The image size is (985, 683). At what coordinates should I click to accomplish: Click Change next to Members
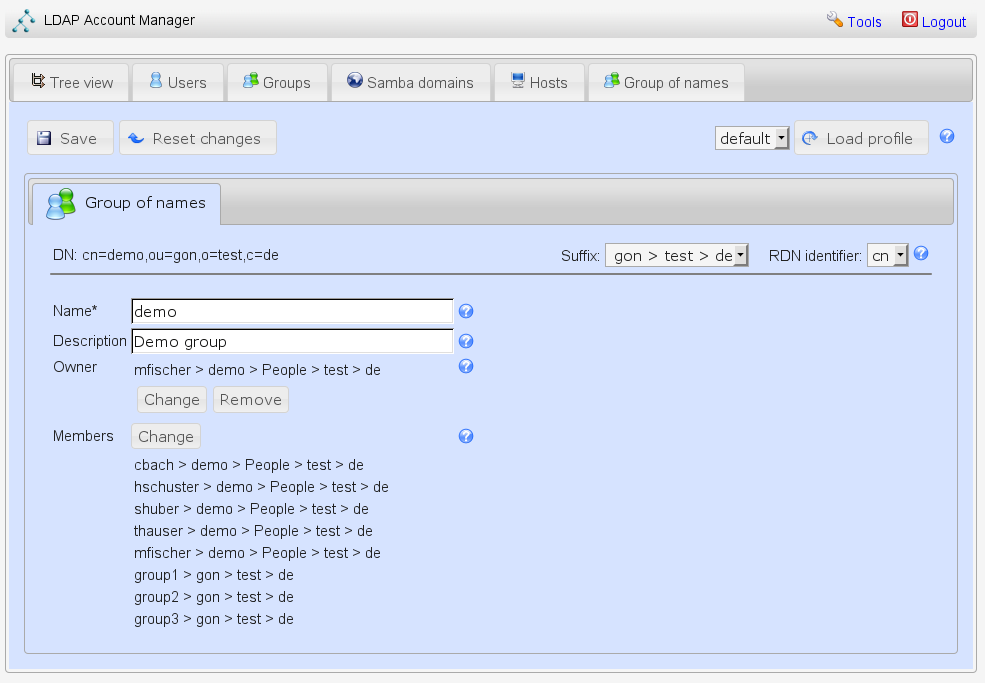point(166,437)
